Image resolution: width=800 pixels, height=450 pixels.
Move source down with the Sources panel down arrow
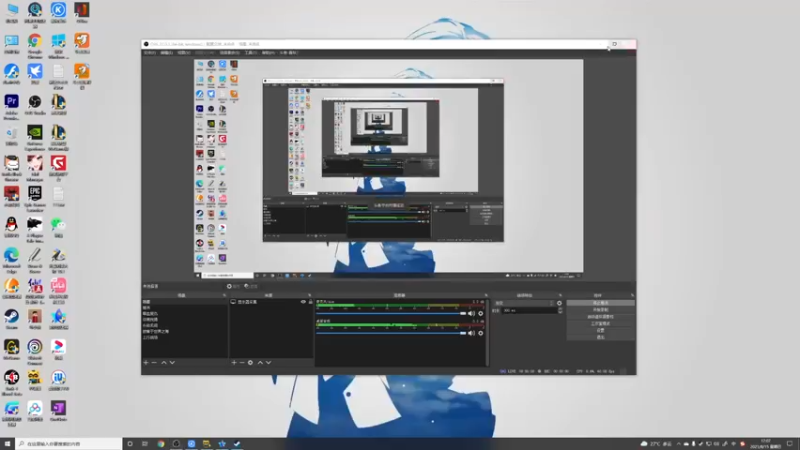(x=268, y=363)
